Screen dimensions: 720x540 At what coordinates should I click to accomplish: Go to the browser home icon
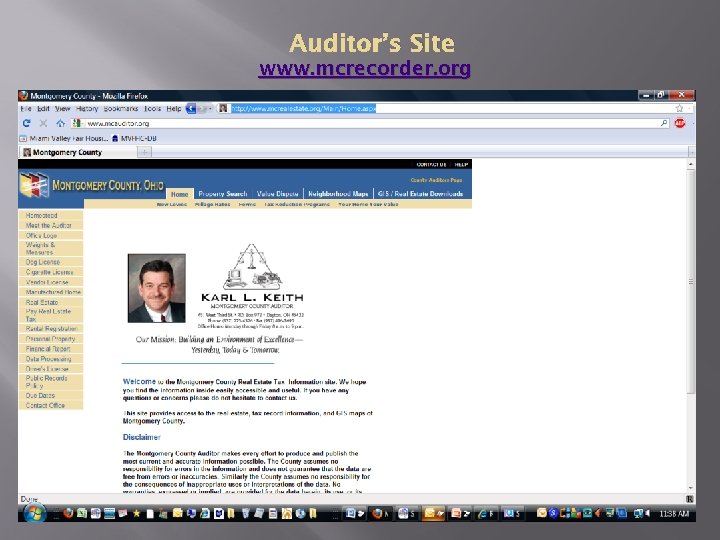pos(60,123)
